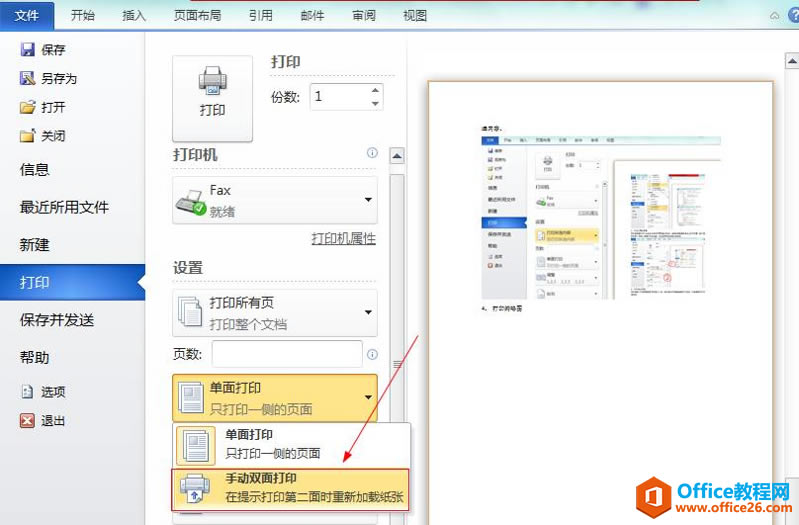
Task: Increase copies with the up stepper arrow
Action: (375, 90)
